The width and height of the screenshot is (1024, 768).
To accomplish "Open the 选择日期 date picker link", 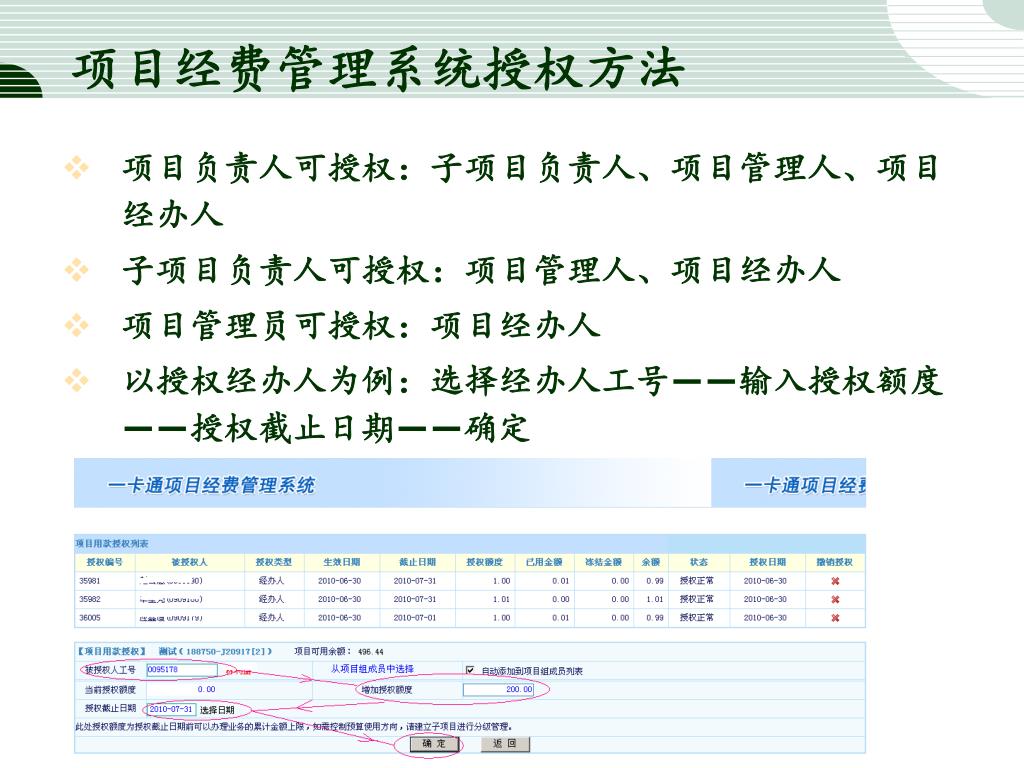I will click(217, 710).
